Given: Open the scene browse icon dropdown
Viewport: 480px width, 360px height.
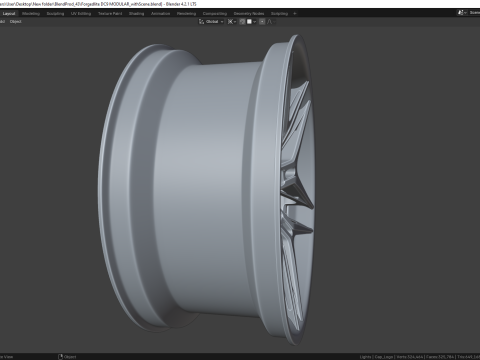Looking at the screenshot, I should click(462, 13).
